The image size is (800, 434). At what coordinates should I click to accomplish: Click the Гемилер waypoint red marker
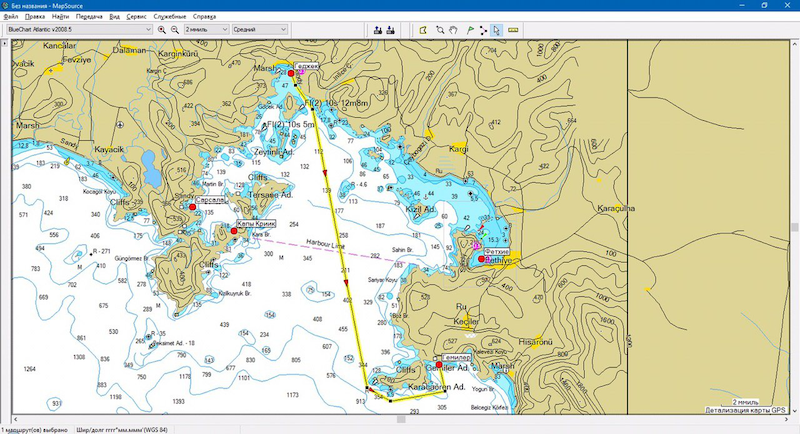(x=439, y=365)
